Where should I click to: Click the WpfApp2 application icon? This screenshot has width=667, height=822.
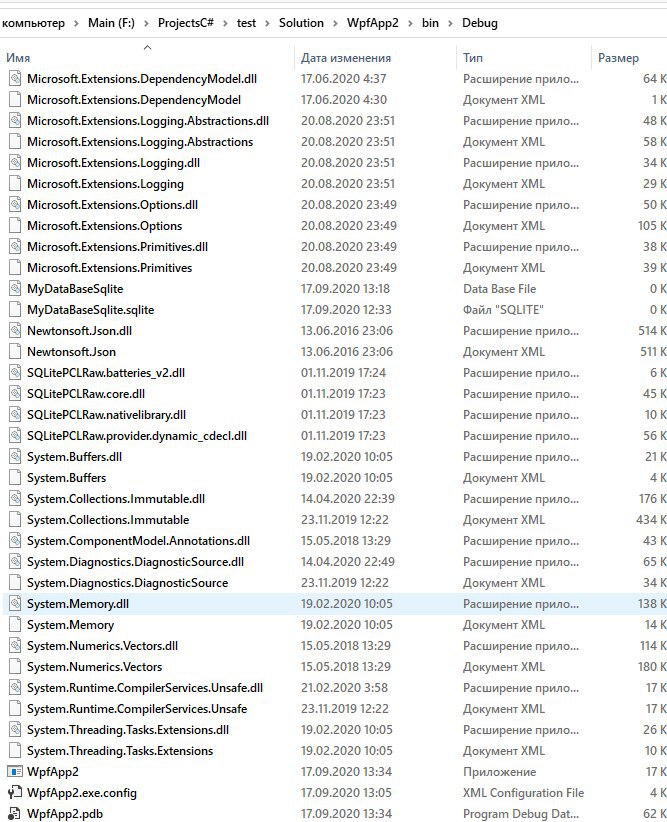15,772
